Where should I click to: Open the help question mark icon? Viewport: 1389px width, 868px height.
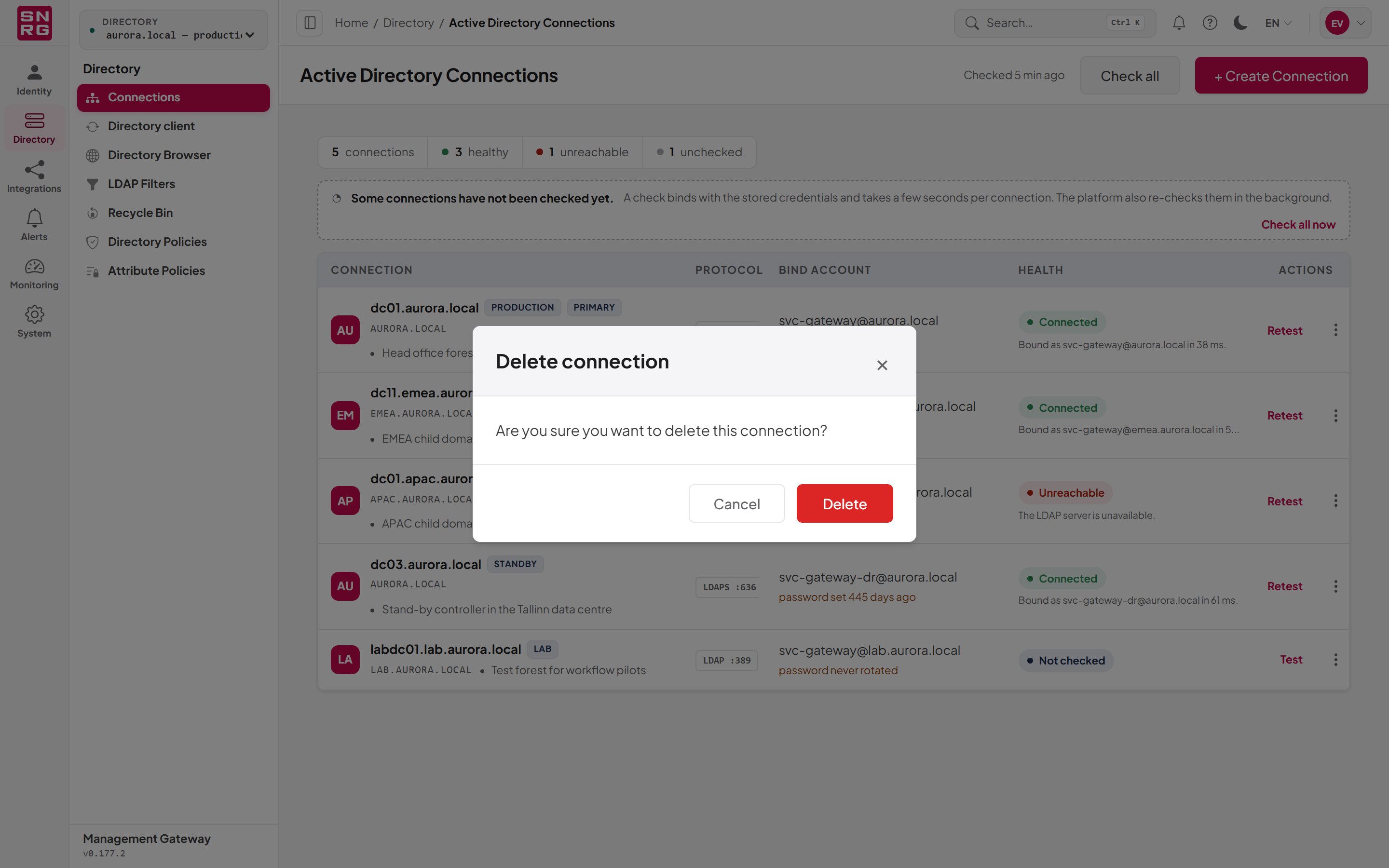[1210, 23]
